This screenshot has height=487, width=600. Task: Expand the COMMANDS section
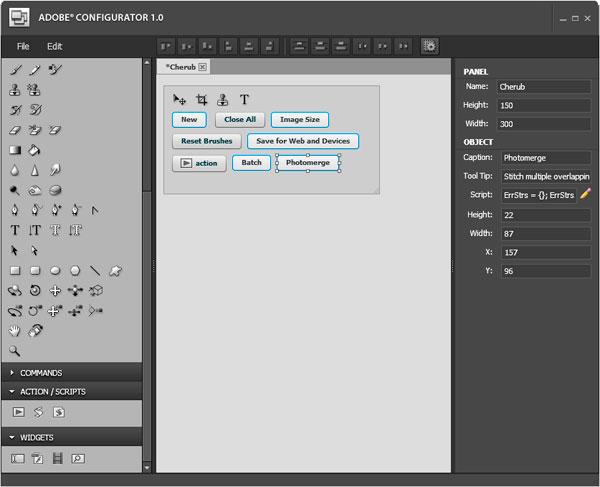[72, 373]
